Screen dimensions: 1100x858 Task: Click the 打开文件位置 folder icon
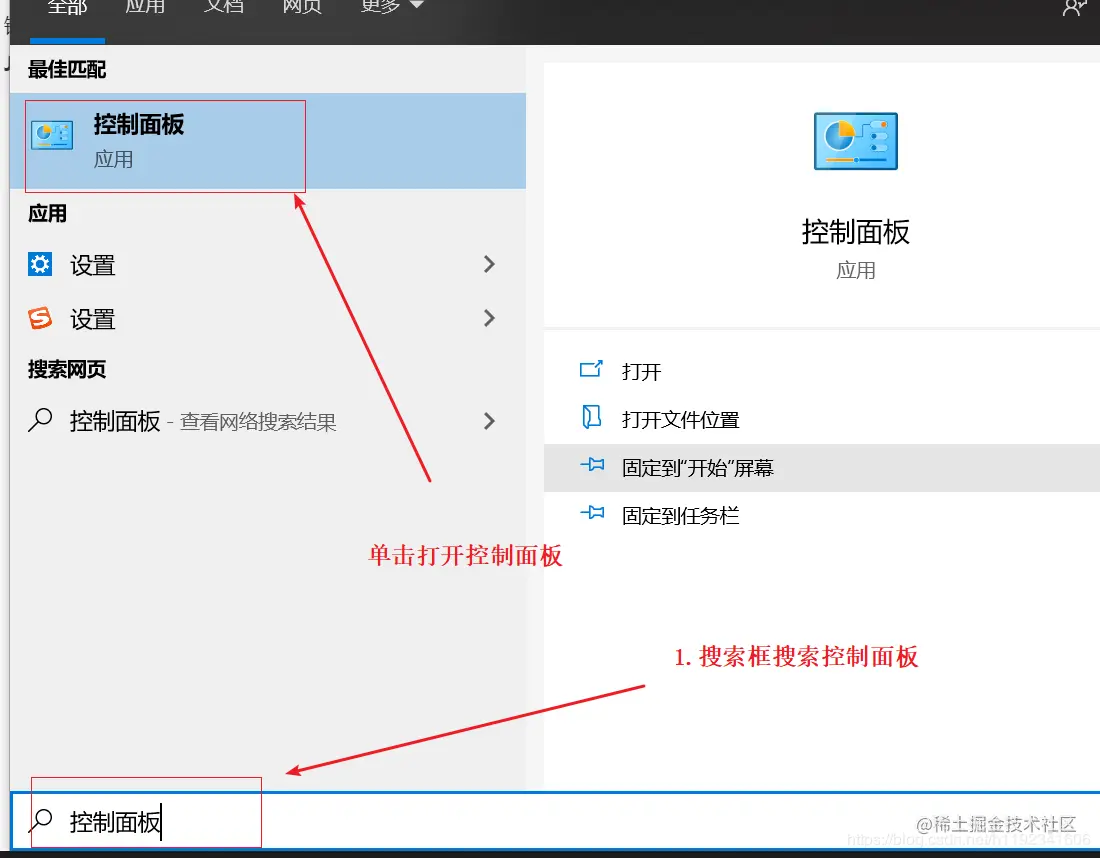[x=589, y=419]
